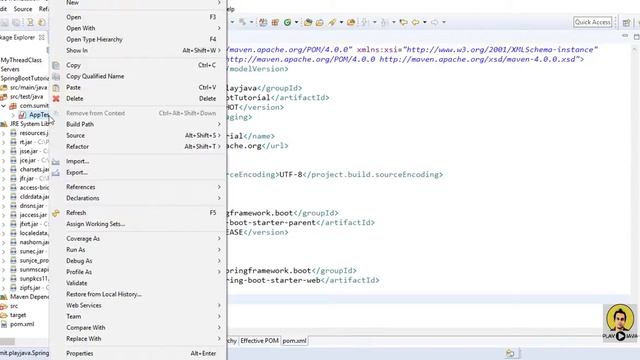The image size is (640, 360).
Task: Expand resources.jar in Package Explorer
Action: (x=4, y=133)
